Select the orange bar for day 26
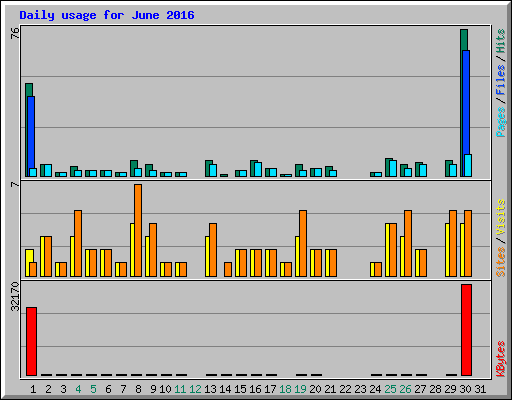512x400 pixels. pyautogui.click(x=408, y=243)
